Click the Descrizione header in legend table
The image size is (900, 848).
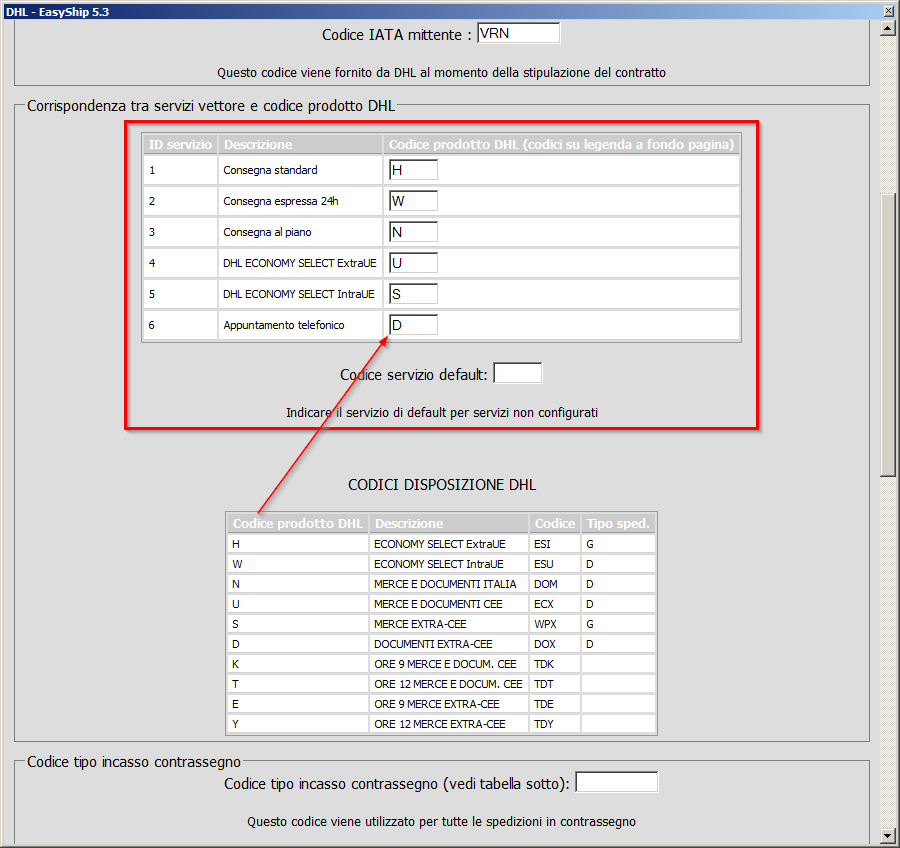(449, 523)
